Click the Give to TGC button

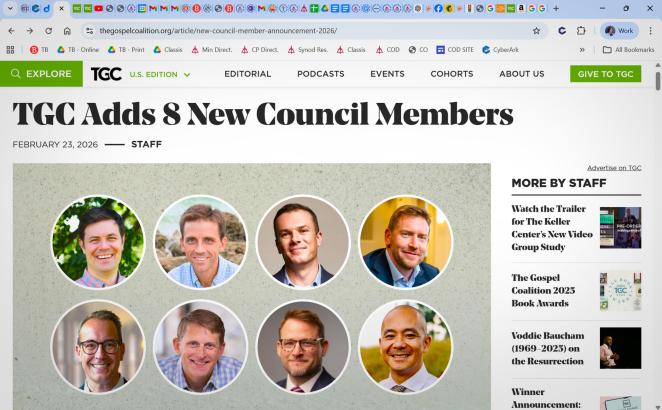[605, 74]
